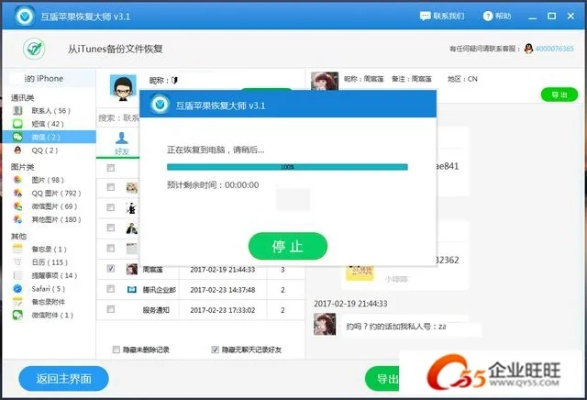
Task: Uncheck the 周震莲 row checkbox
Action: (111, 269)
